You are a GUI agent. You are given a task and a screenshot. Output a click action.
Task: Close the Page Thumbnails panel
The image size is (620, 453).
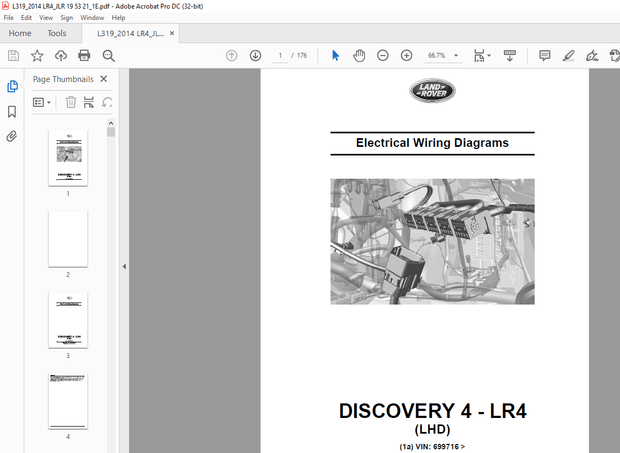coord(104,79)
